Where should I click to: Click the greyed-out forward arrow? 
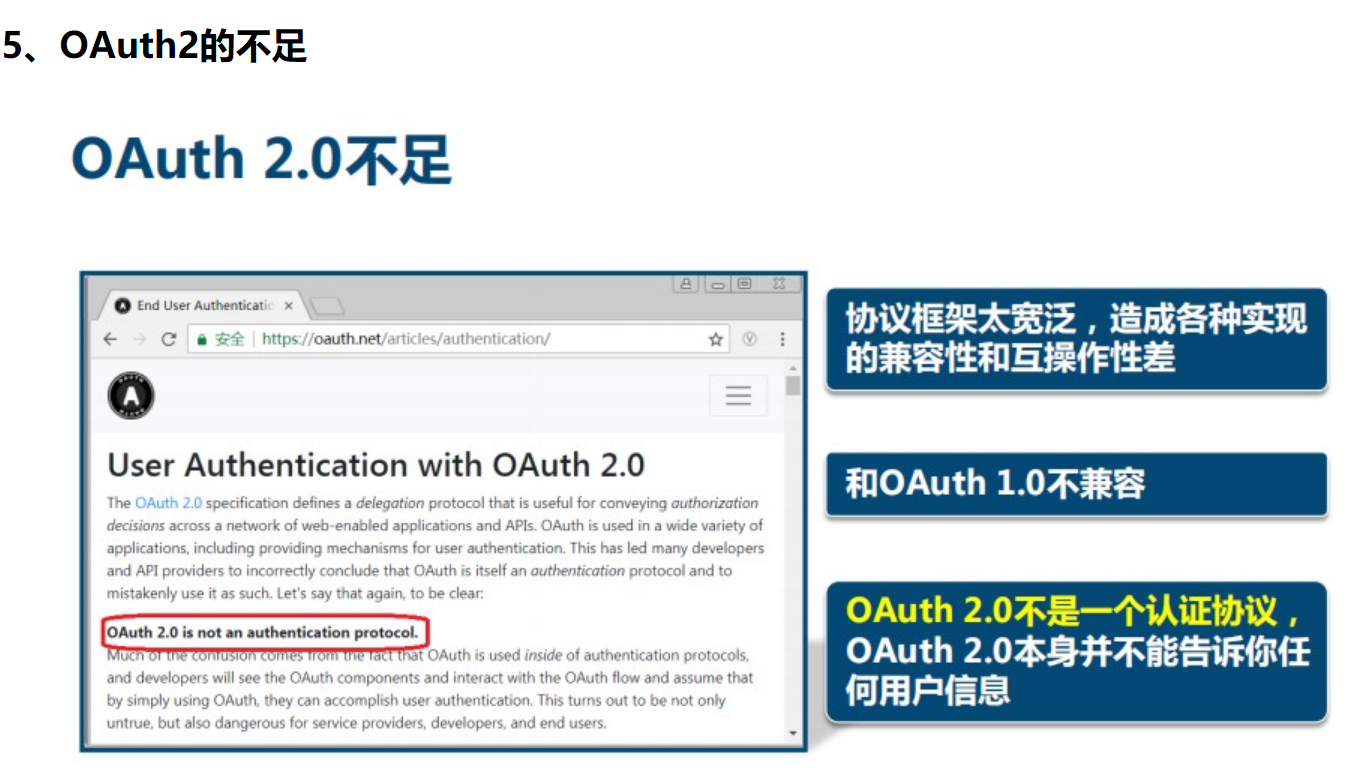[139, 339]
